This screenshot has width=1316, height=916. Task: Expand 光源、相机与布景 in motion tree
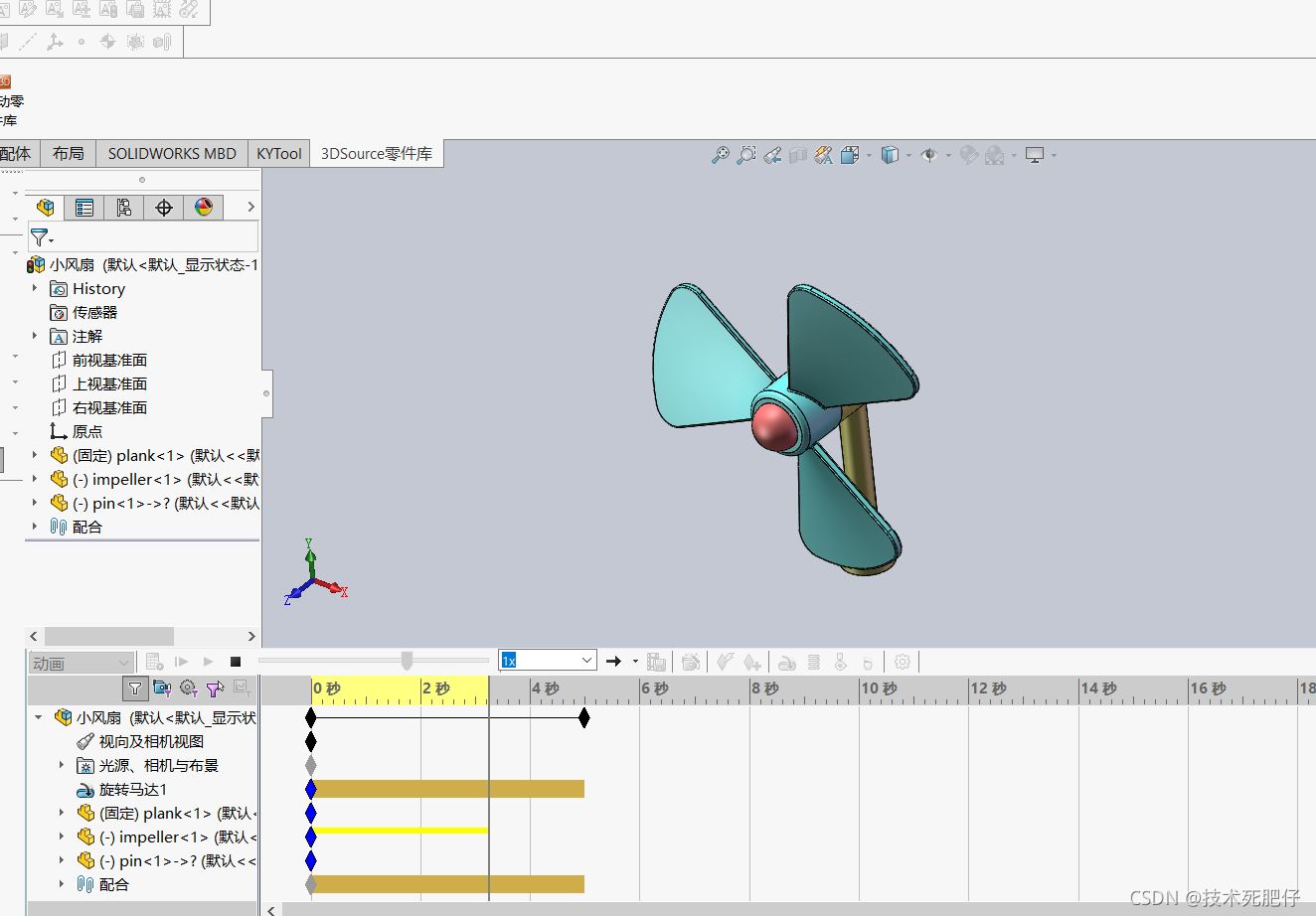point(62,765)
